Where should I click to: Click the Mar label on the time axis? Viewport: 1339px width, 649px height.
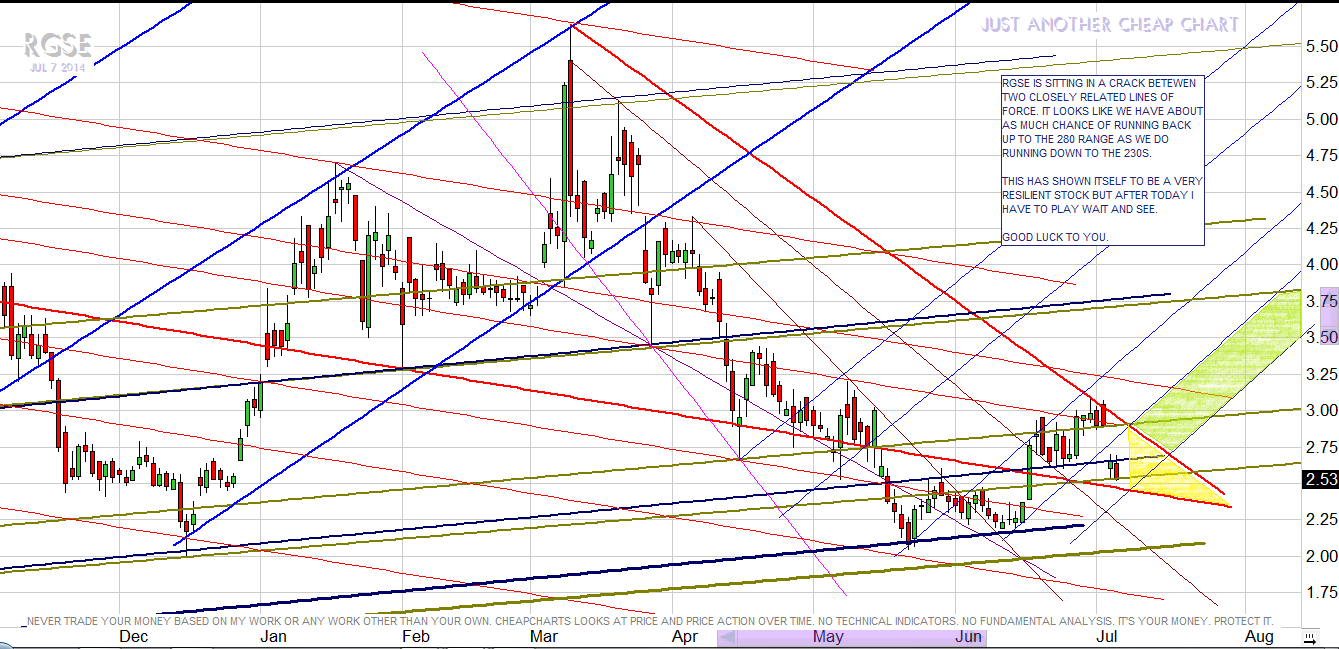[544, 637]
